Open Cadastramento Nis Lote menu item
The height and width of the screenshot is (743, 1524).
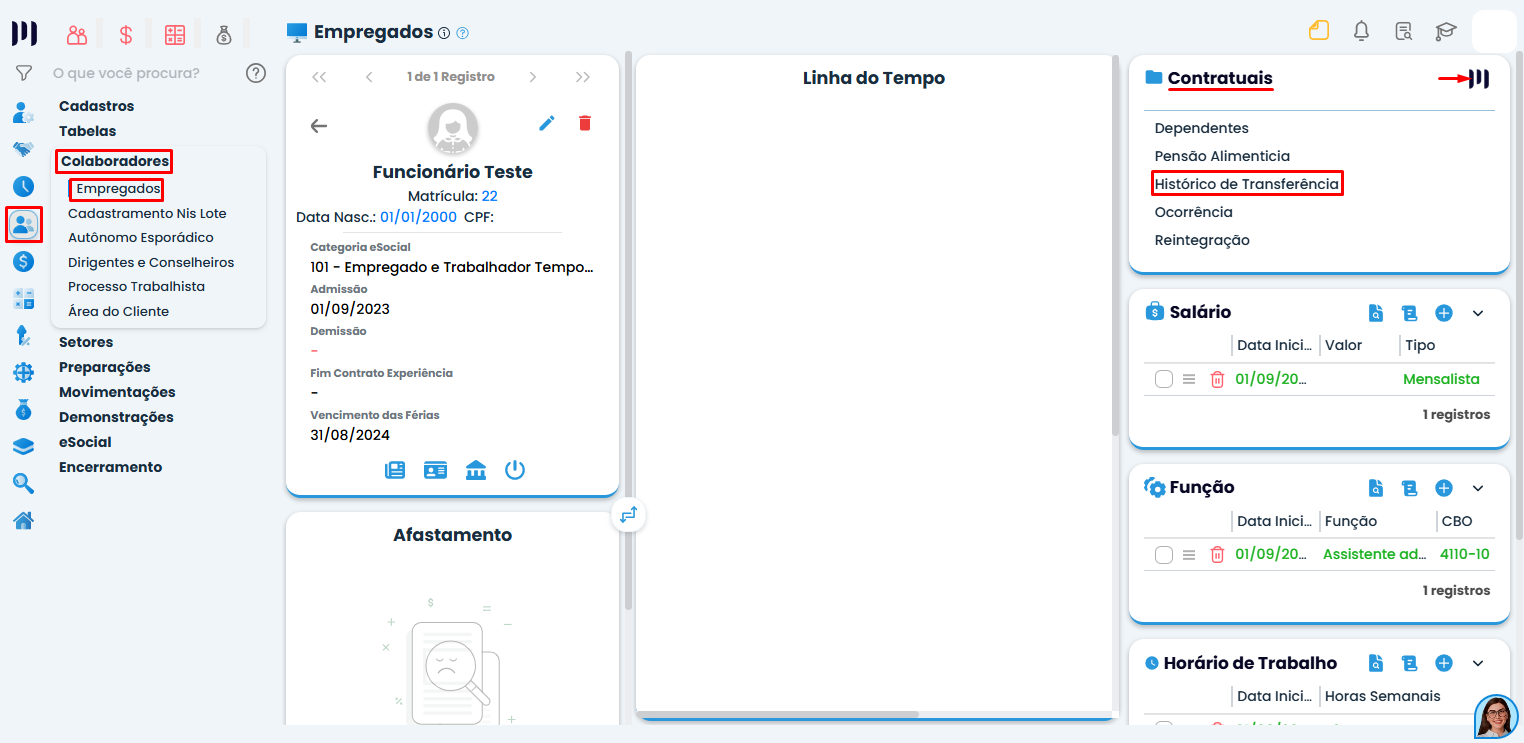click(x=147, y=213)
